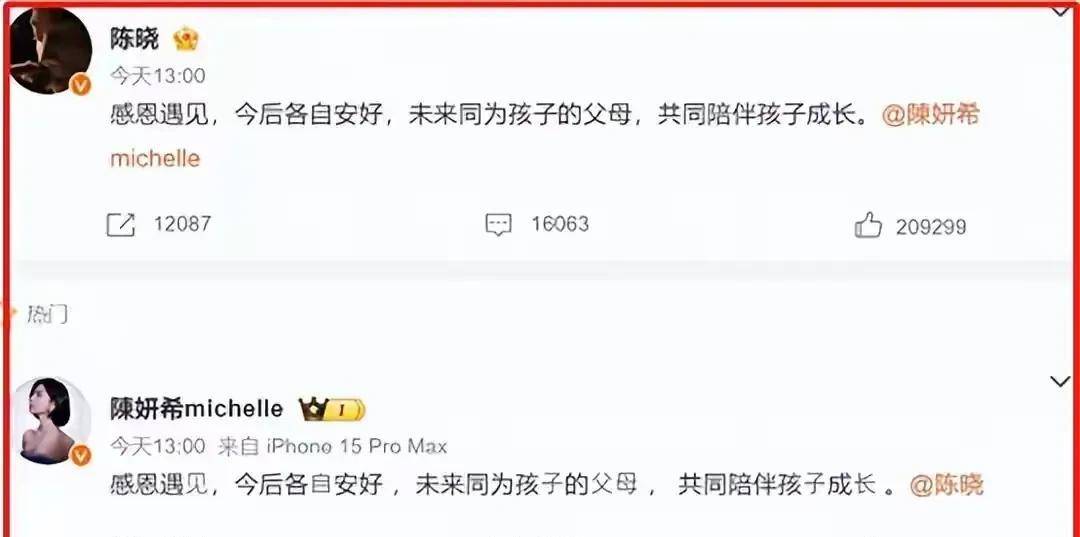
Task: Click the repost icon under 陈晓's post
Action: click(121, 224)
